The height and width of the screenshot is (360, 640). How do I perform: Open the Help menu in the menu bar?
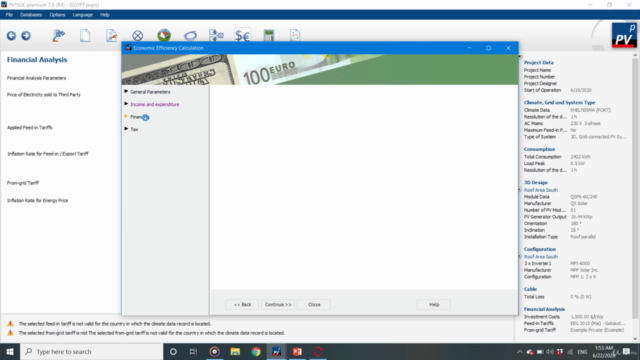pos(105,15)
